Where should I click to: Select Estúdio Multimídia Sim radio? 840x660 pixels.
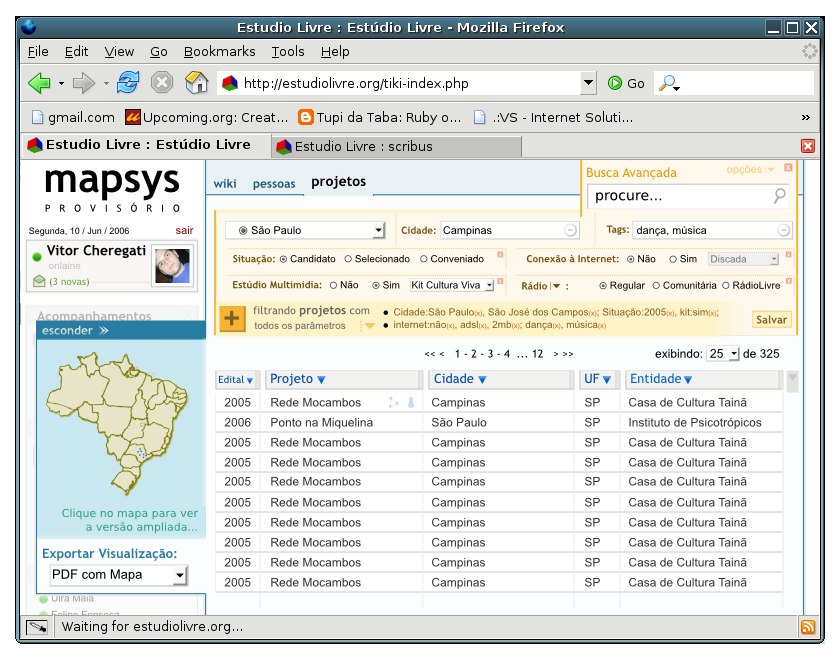(376, 286)
